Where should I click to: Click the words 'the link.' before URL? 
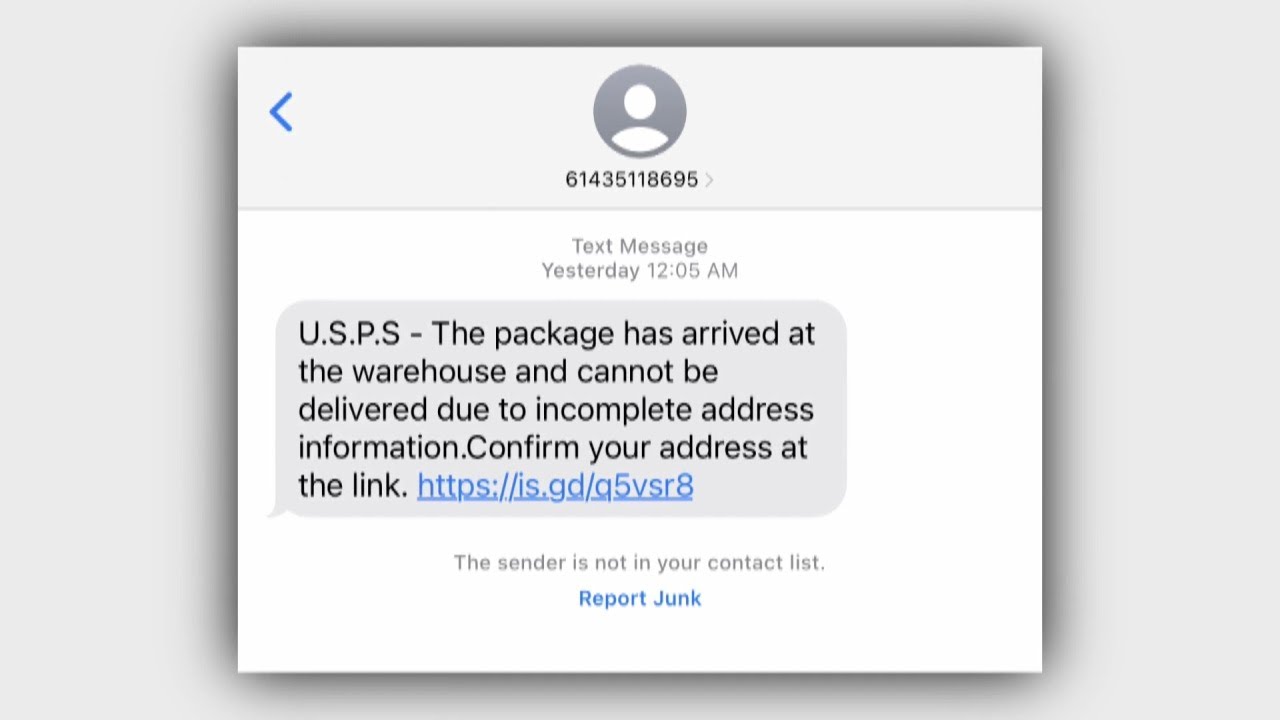click(x=353, y=486)
